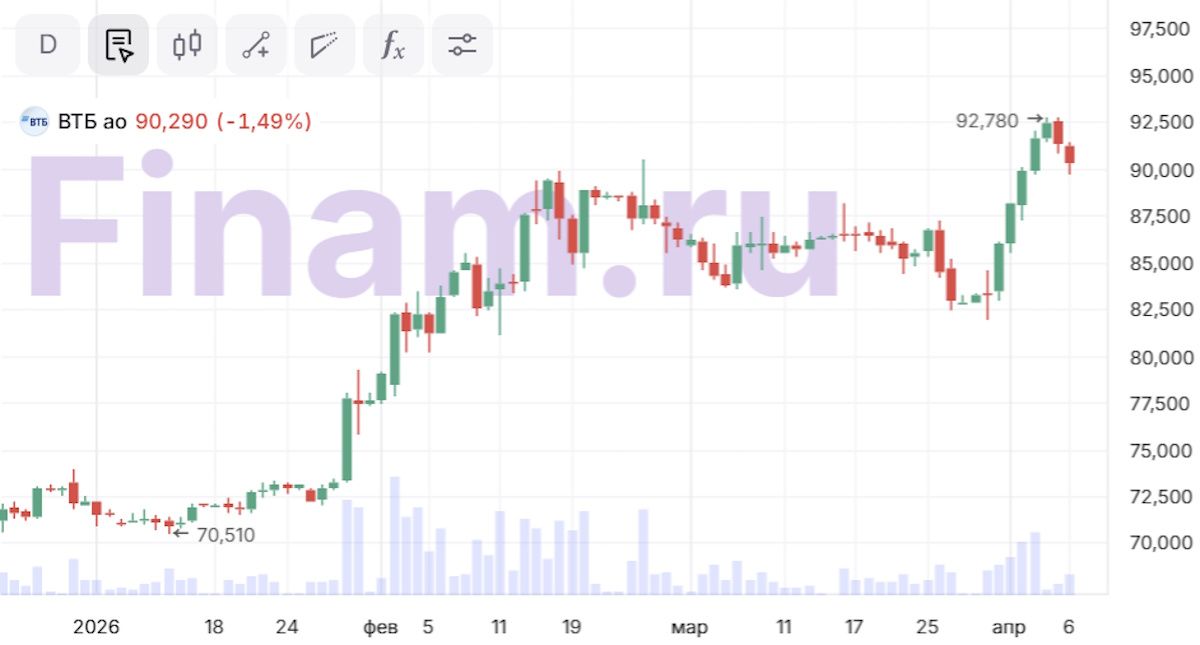Click the 70,510 low price label

[225, 535]
